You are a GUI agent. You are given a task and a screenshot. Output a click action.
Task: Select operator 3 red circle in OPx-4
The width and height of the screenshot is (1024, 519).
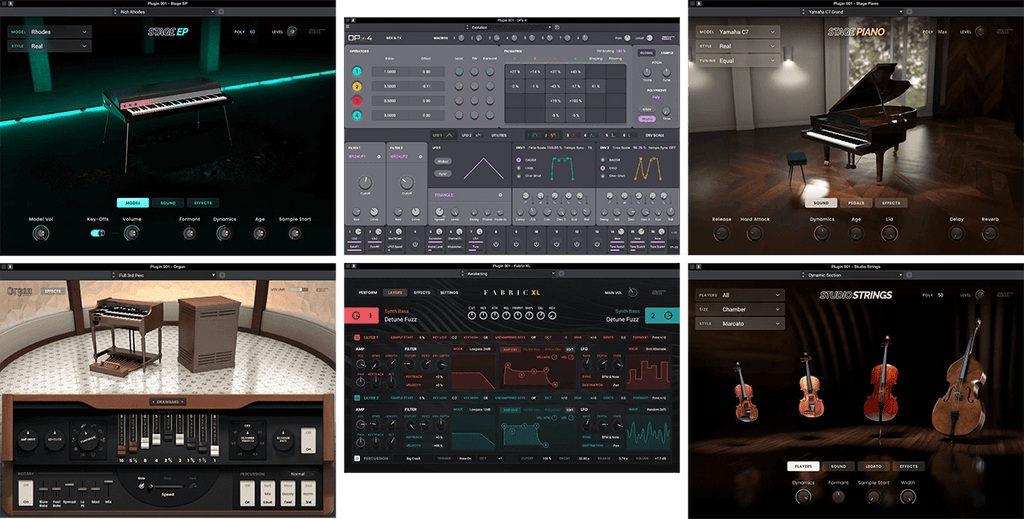(357, 101)
